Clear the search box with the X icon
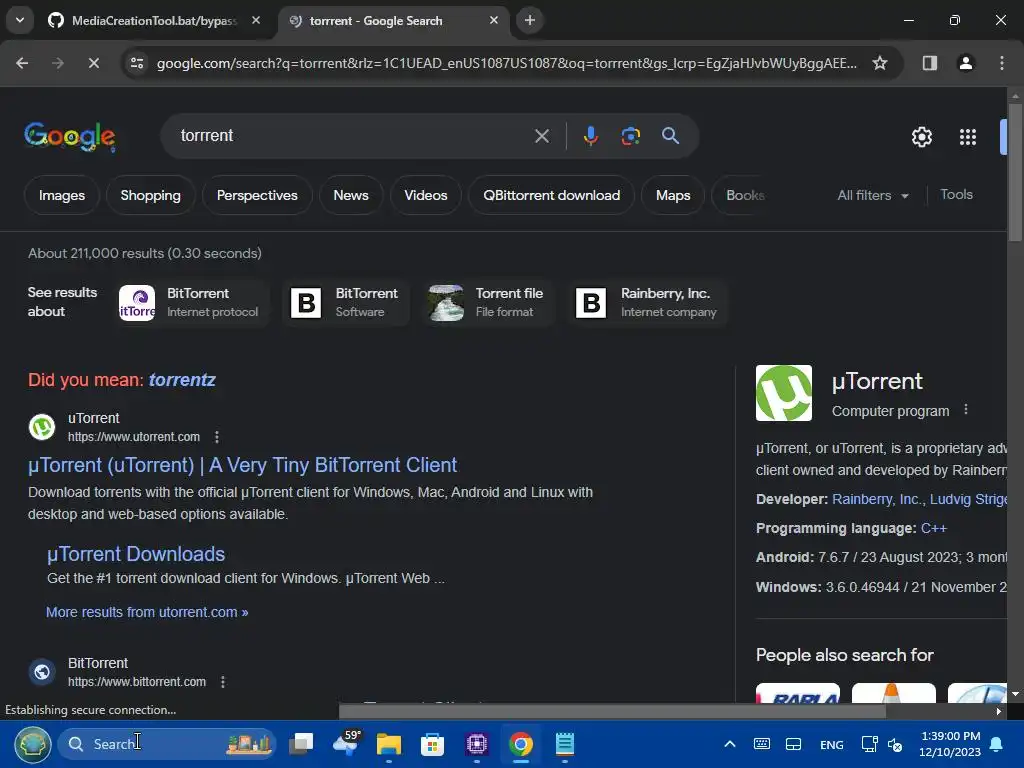 pyautogui.click(x=541, y=136)
